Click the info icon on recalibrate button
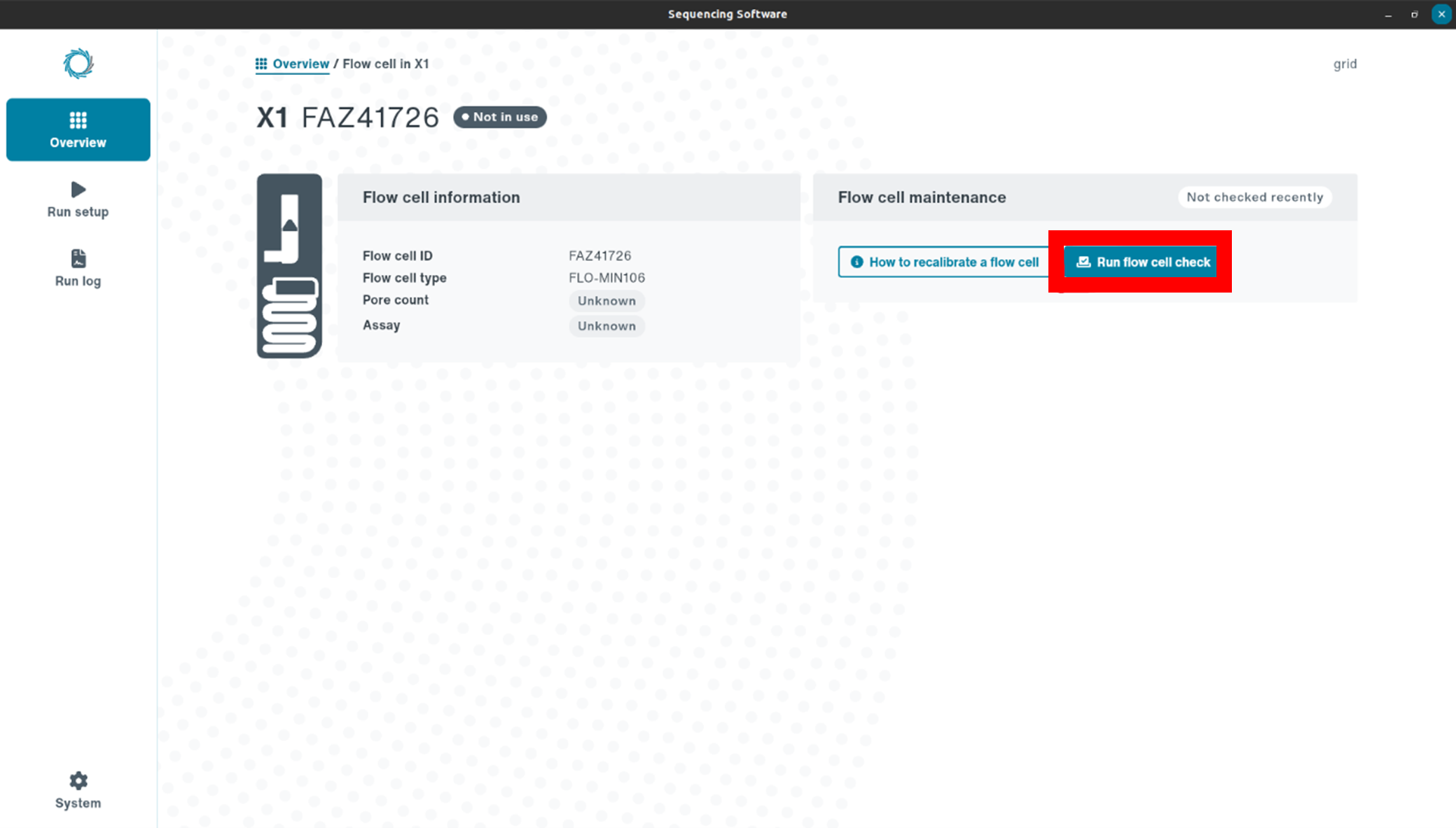Image resolution: width=1456 pixels, height=828 pixels. coord(857,262)
